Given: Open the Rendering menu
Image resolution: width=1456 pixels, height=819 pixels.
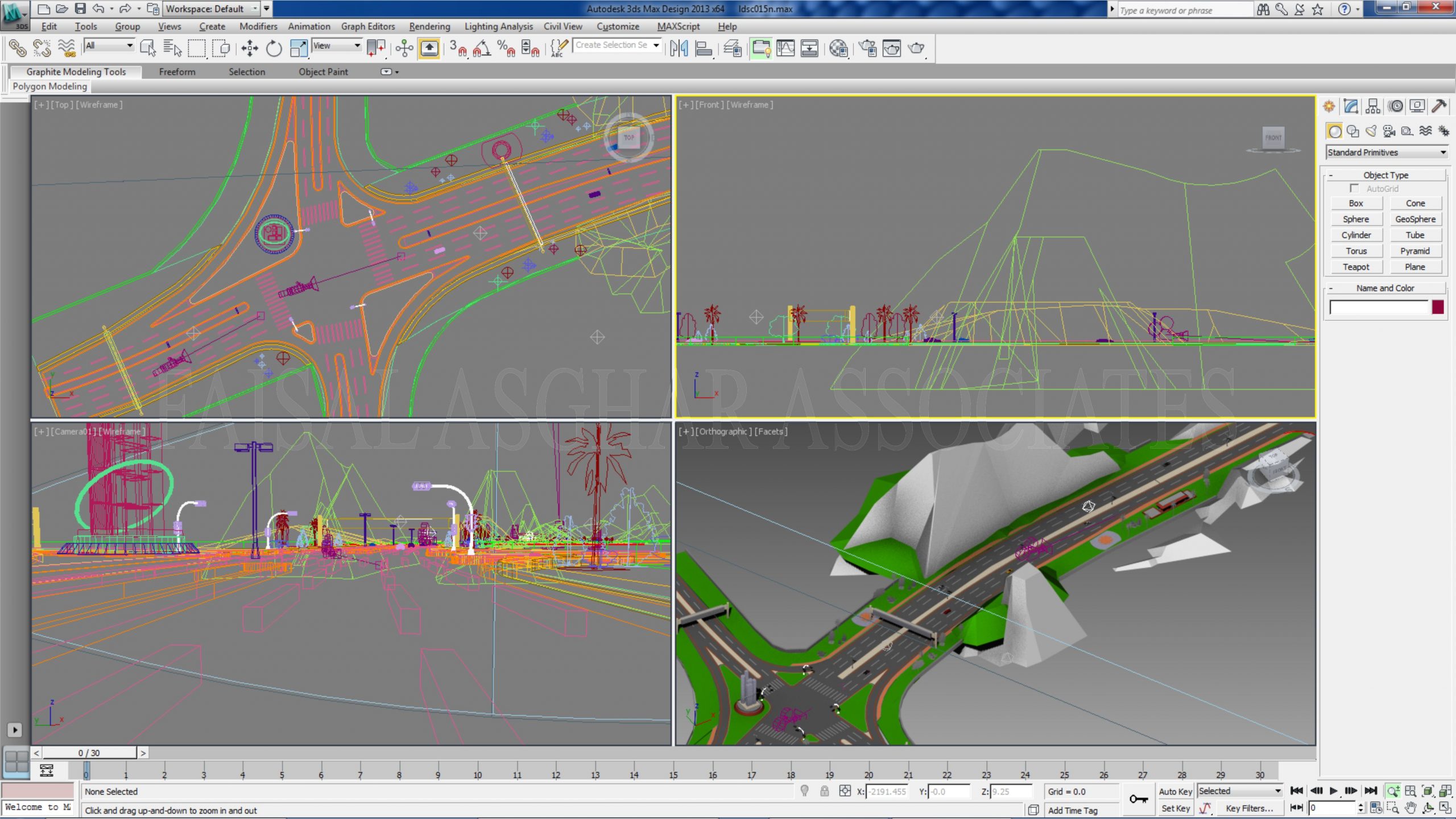Looking at the screenshot, I should pos(429,26).
